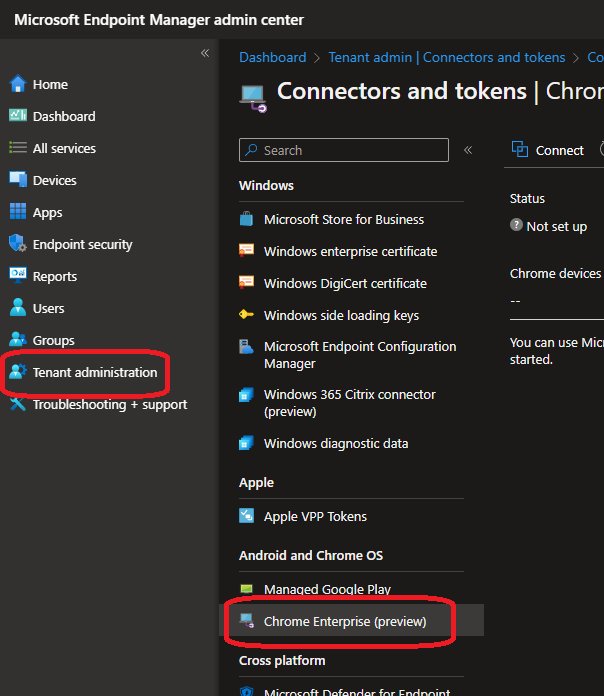Open Chrome Enterprise (preview) connector

[344, 621]
